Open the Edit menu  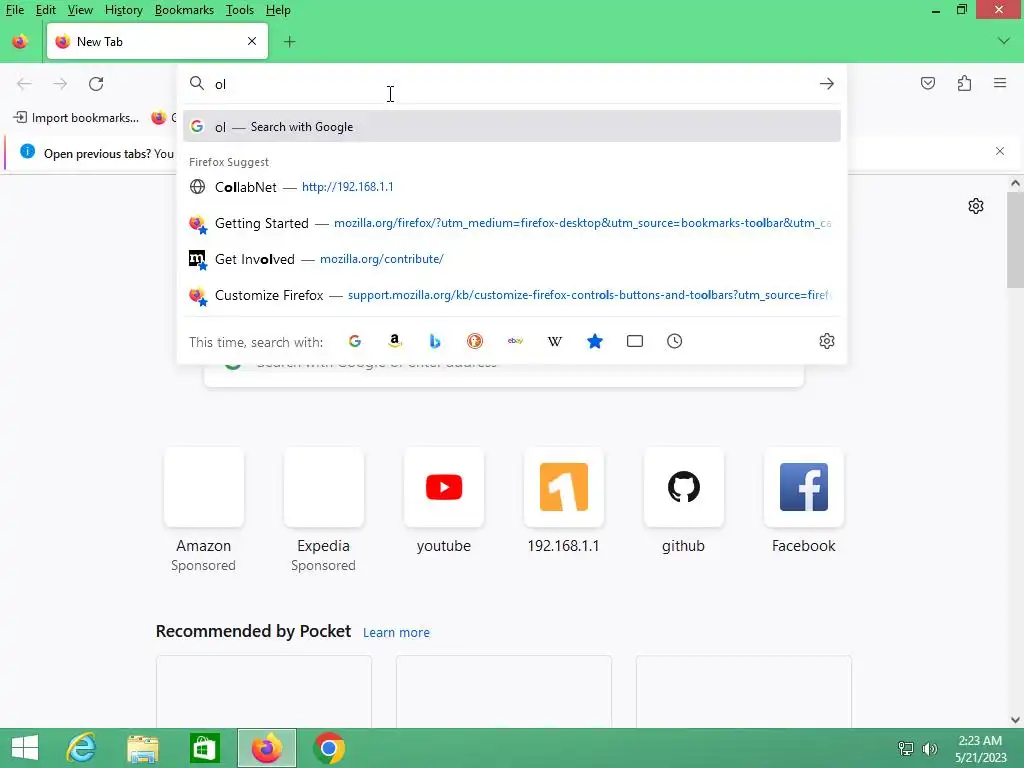coord(45,10)
